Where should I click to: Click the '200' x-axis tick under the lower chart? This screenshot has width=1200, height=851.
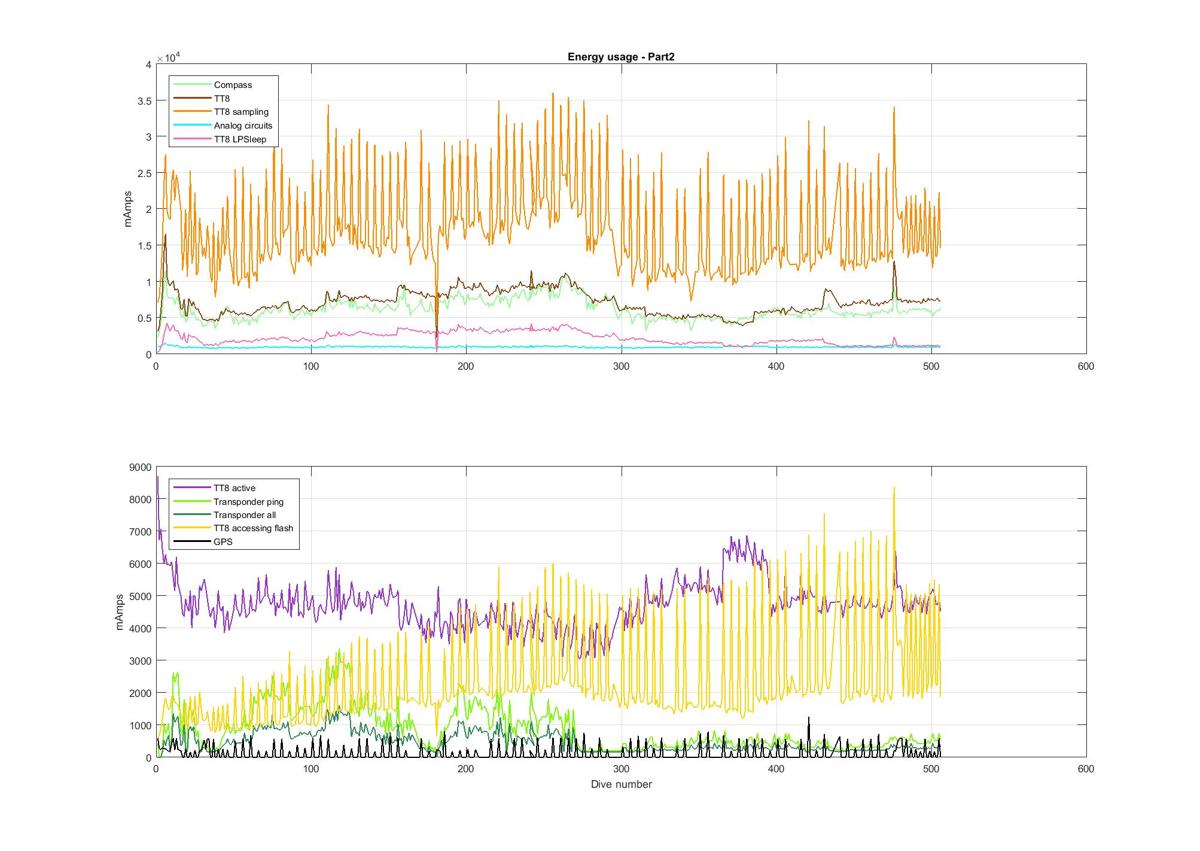click(x=466, y=770)
